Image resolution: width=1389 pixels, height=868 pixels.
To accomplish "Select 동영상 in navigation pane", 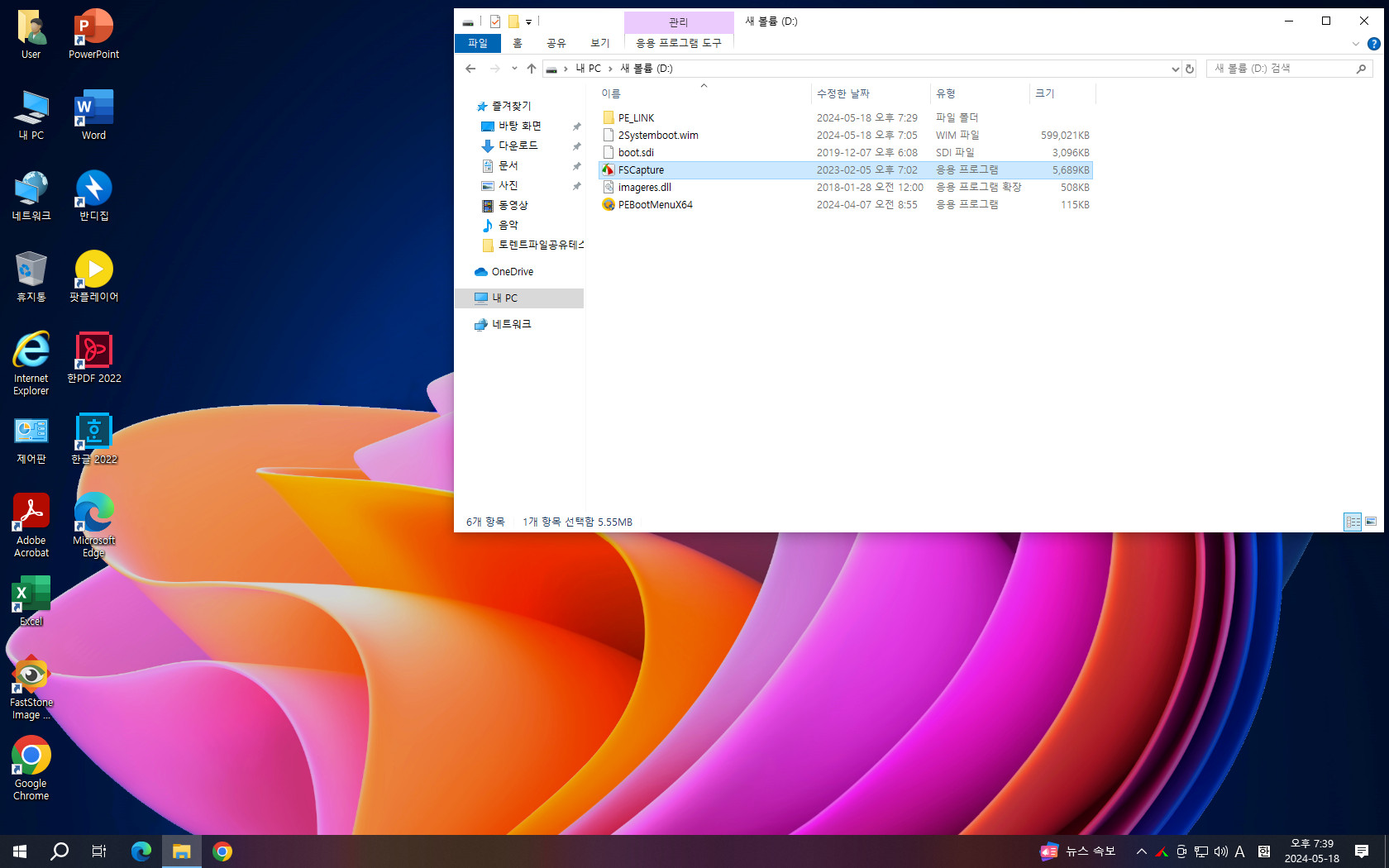I will point(513,205).
